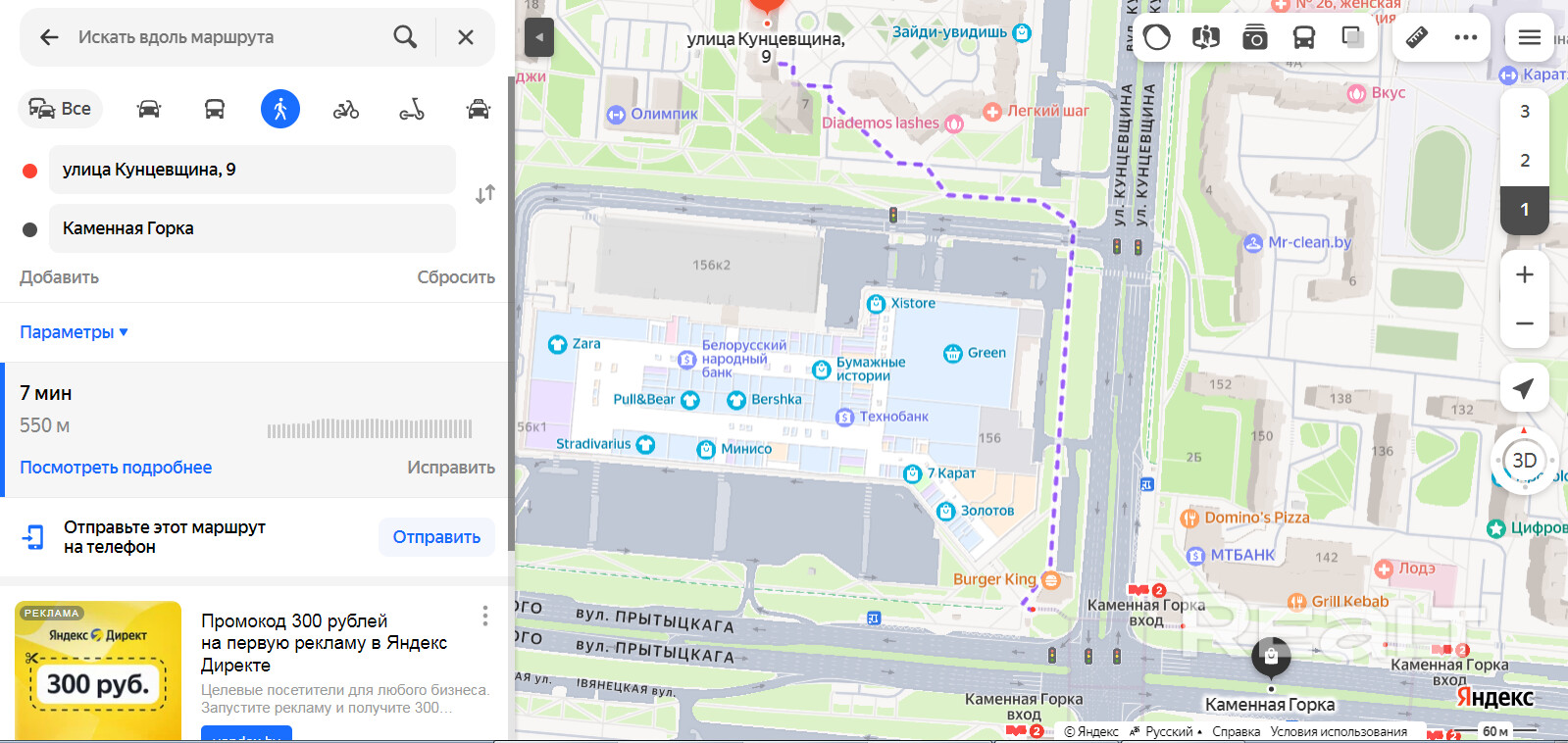
Task: Click 'Исправить' on the route card
Action: click(451, 468)
